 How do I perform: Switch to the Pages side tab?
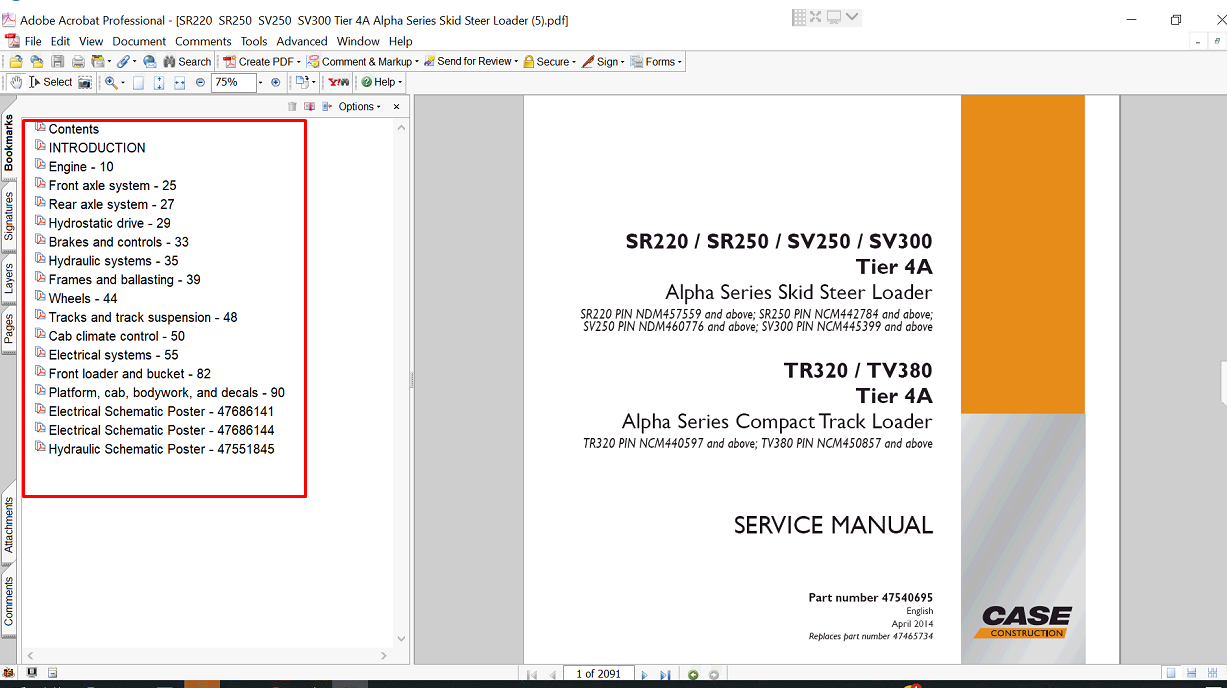[9, 326]
